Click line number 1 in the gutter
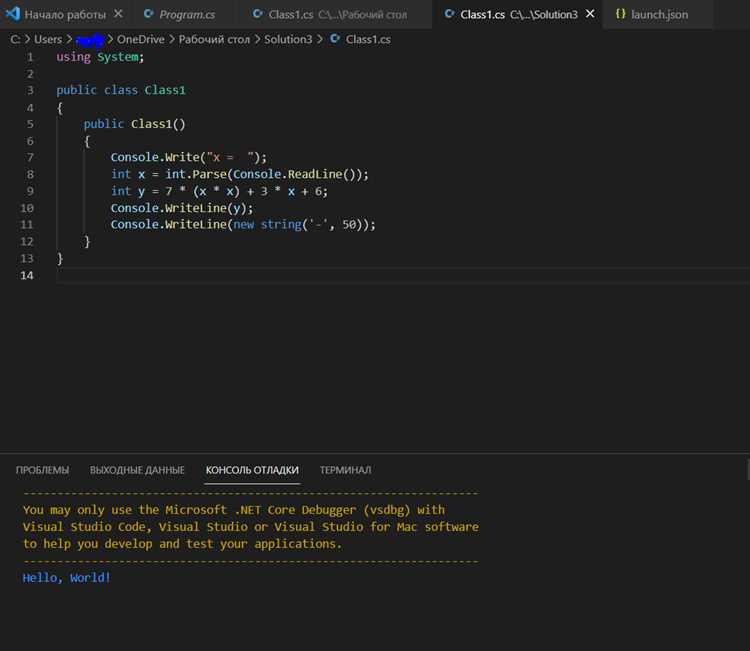The height and width of the screenshot is (651, 750). (30, 57)
